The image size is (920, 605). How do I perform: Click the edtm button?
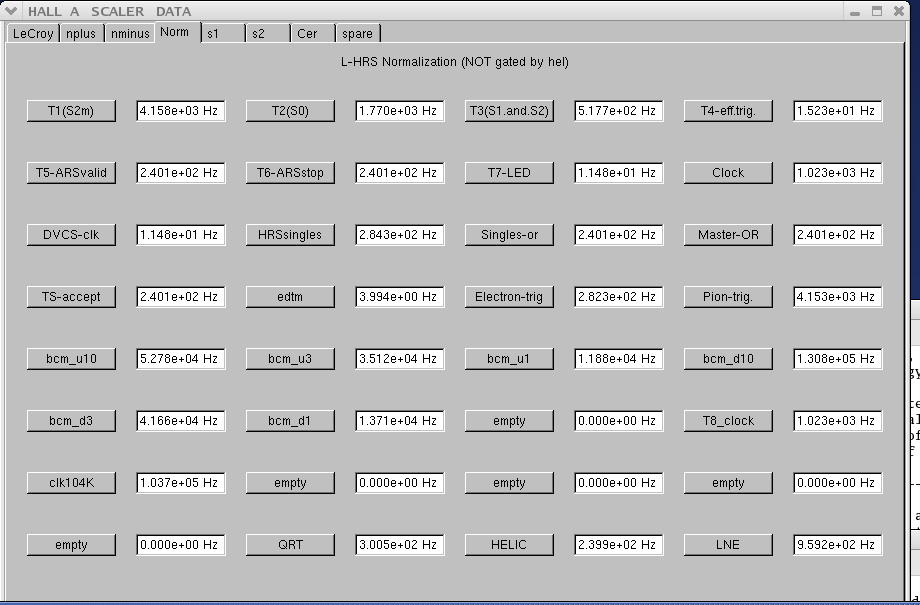pos(290,297)
